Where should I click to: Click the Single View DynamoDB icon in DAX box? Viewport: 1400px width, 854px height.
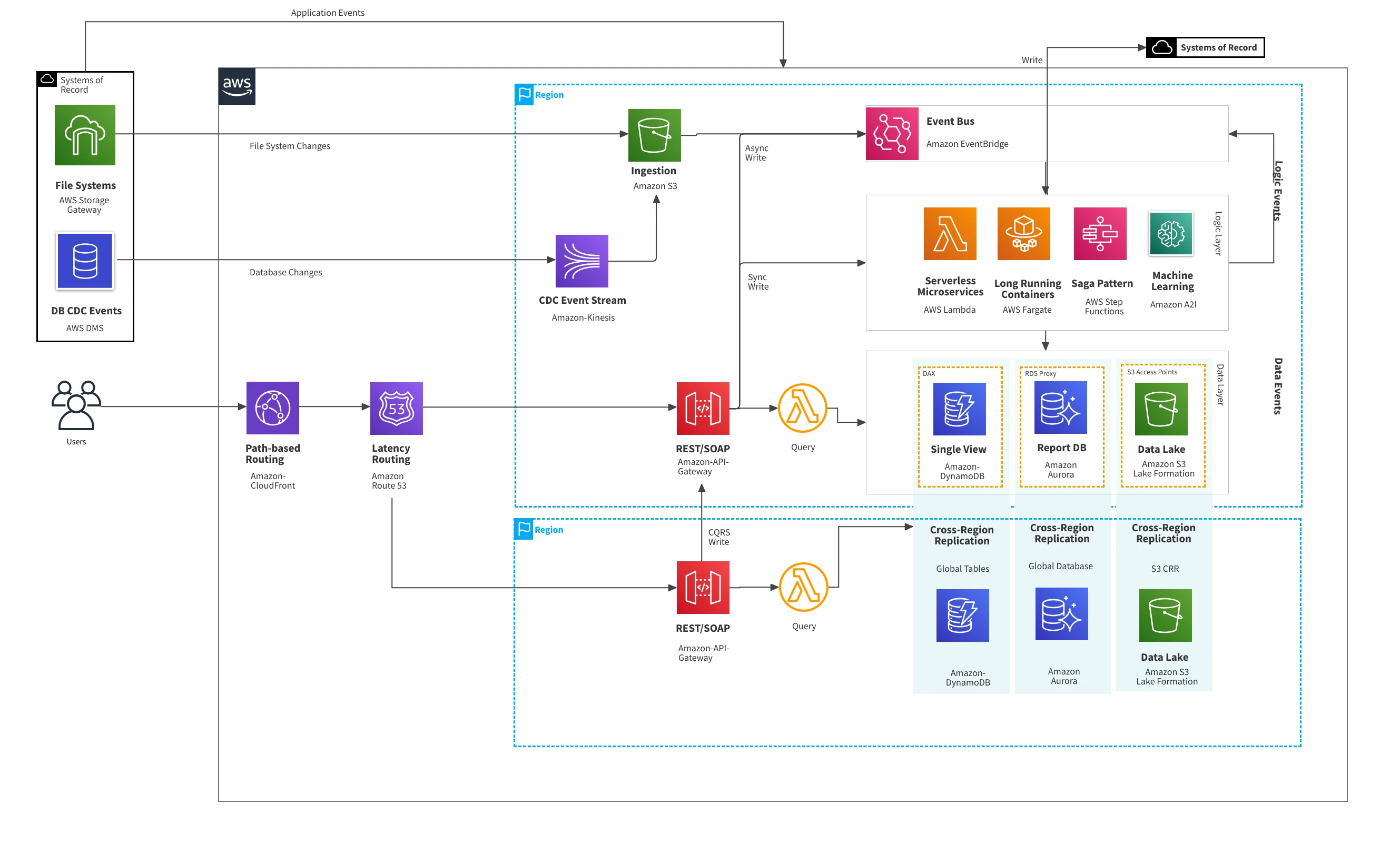[x=959, y=409]
